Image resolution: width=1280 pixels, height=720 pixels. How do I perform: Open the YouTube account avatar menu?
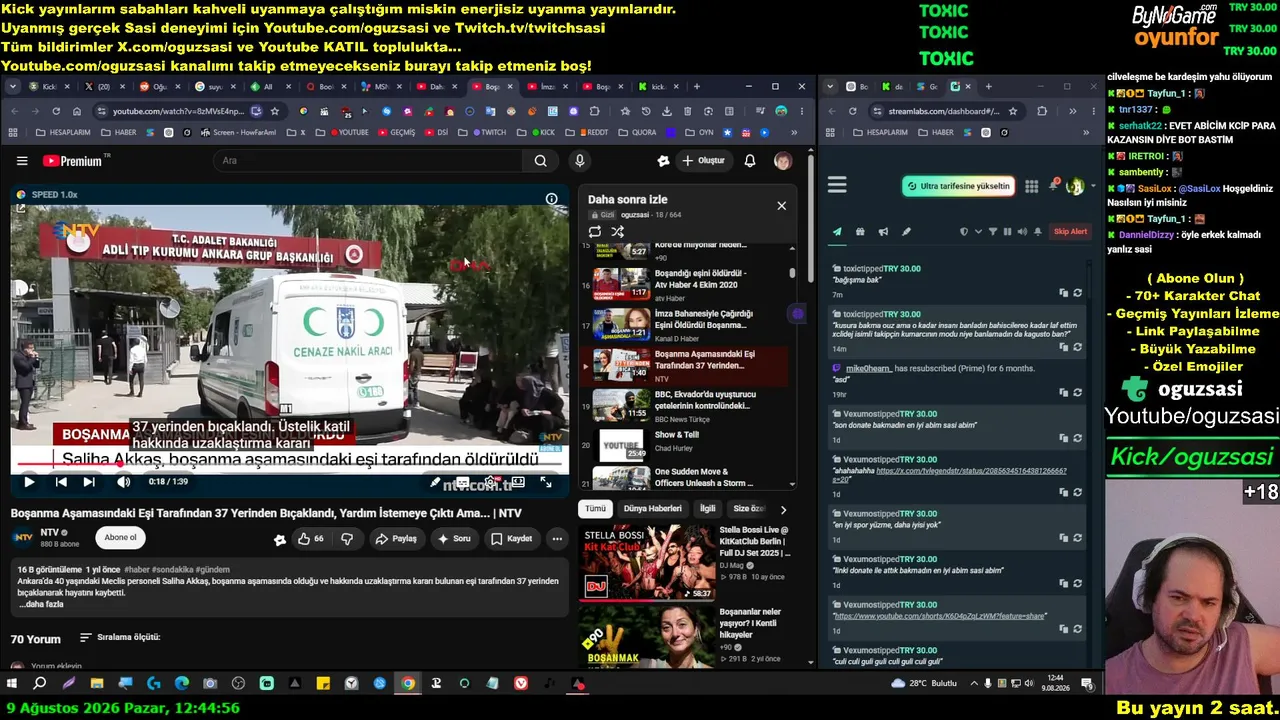(783, 161)
